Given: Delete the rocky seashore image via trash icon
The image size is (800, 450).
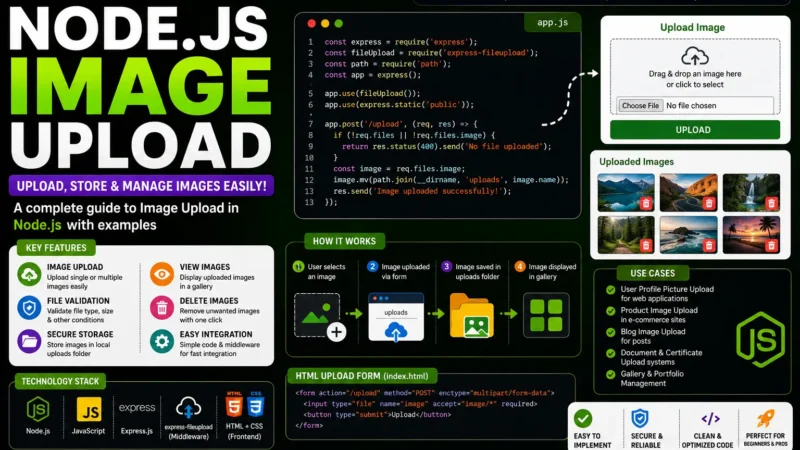Looking at the screenshot, I should click(709, 245).
